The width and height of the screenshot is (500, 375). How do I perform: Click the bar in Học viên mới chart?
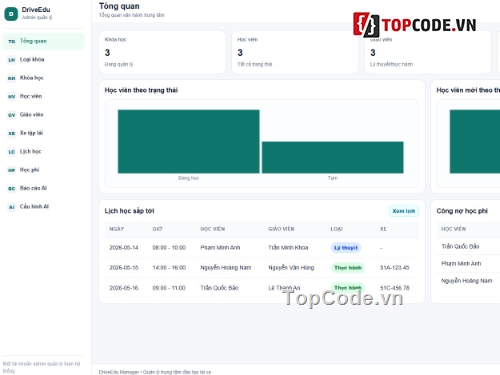coord(475,141)
